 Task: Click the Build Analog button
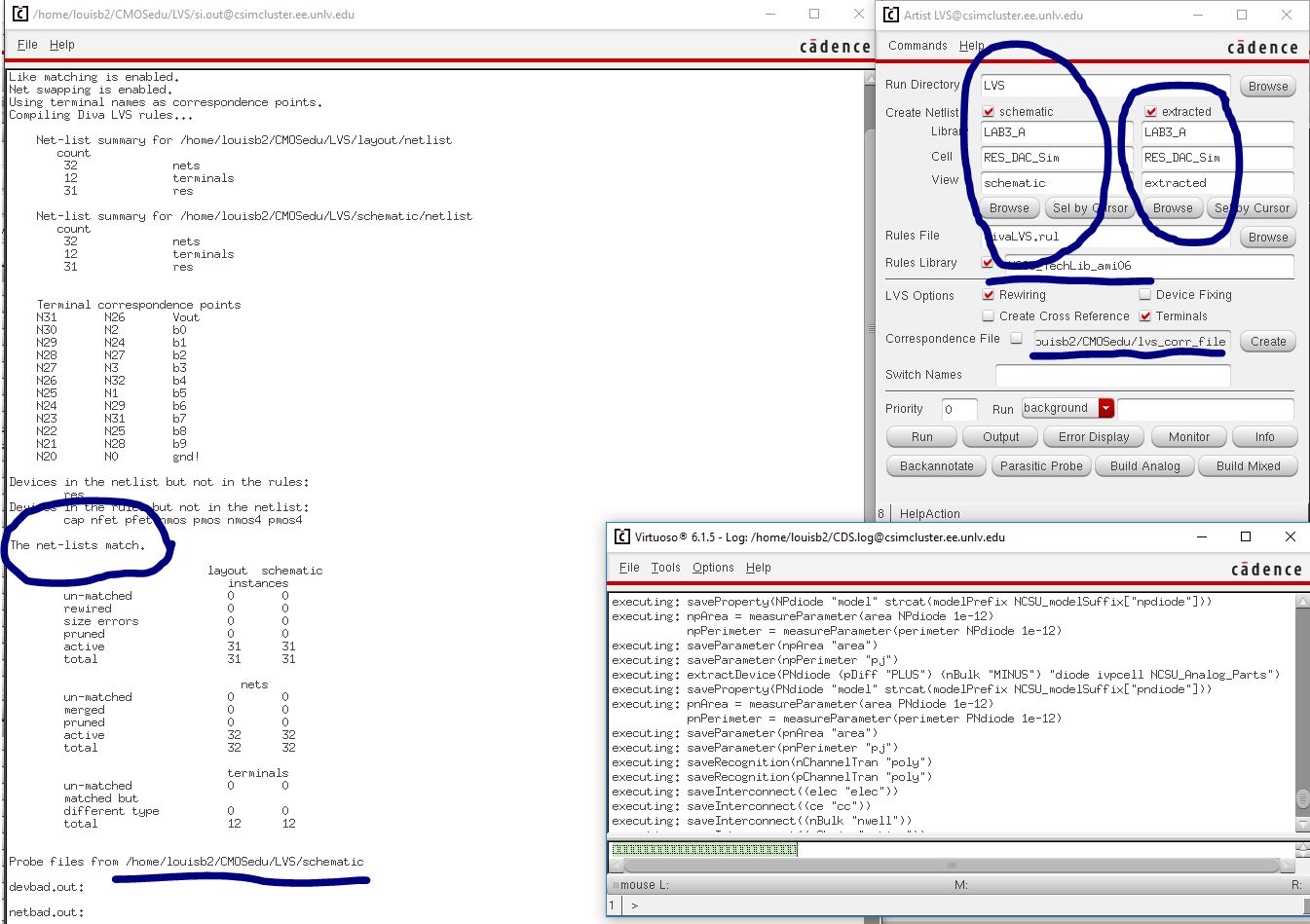point(1144,466)
